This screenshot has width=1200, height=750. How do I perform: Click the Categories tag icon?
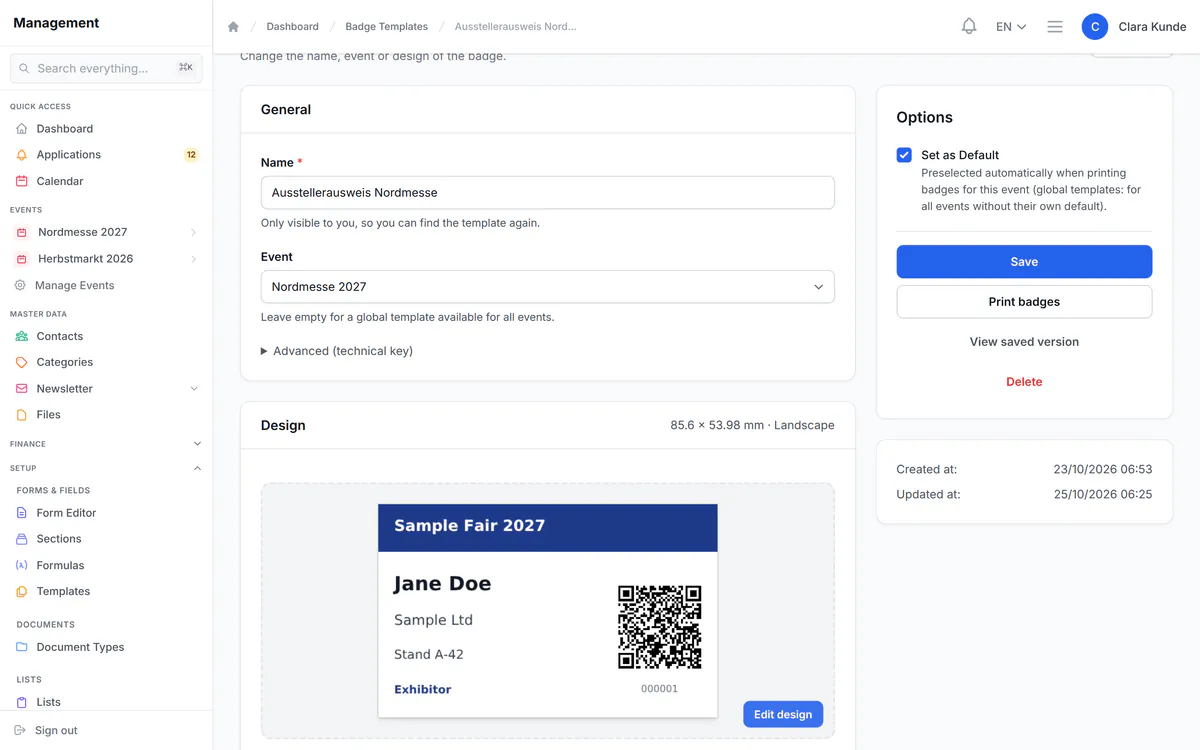[x=22, y=362]
